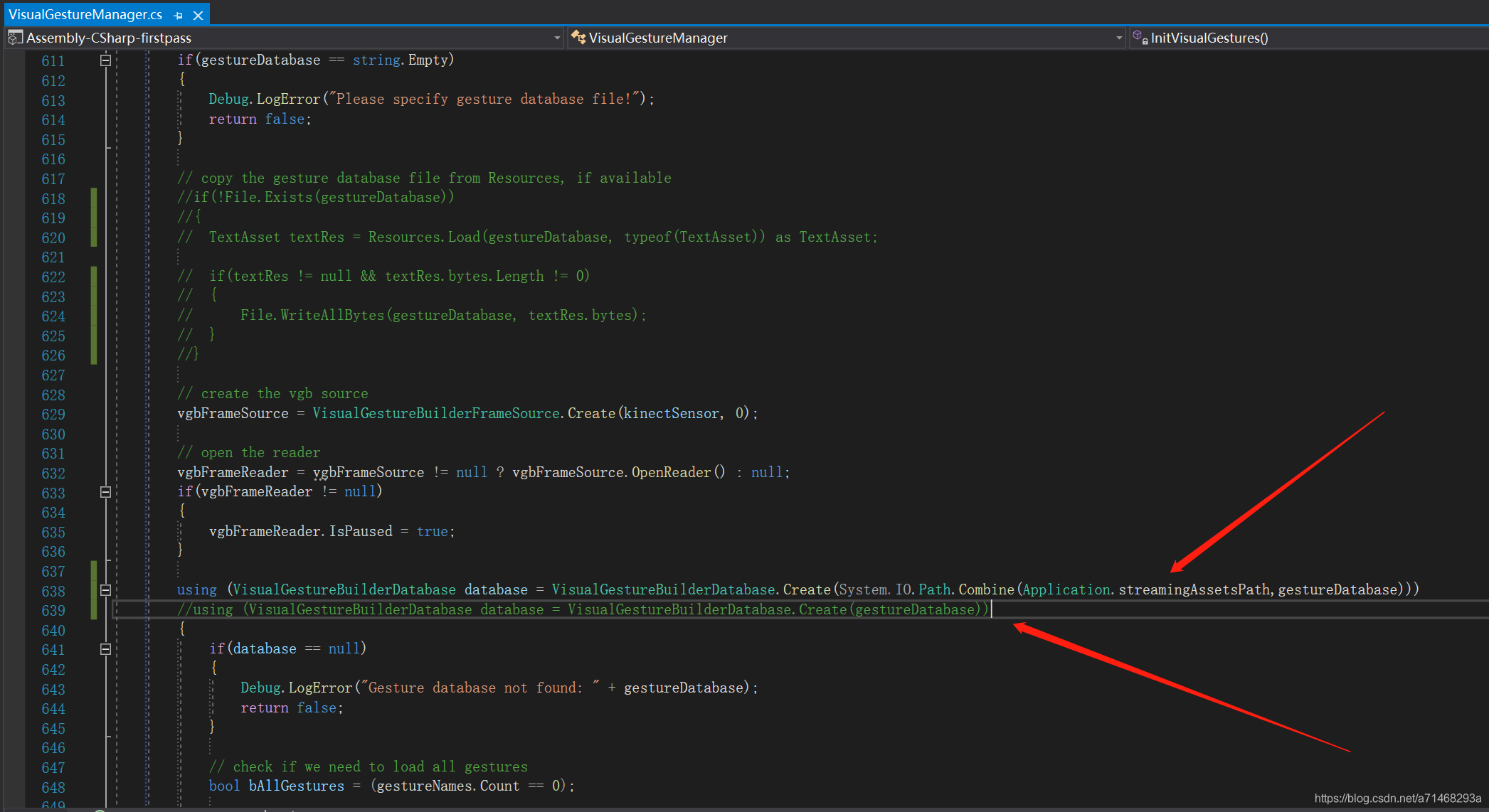
Task: Click line number 611 to select it
Action: tap(53, 60)
